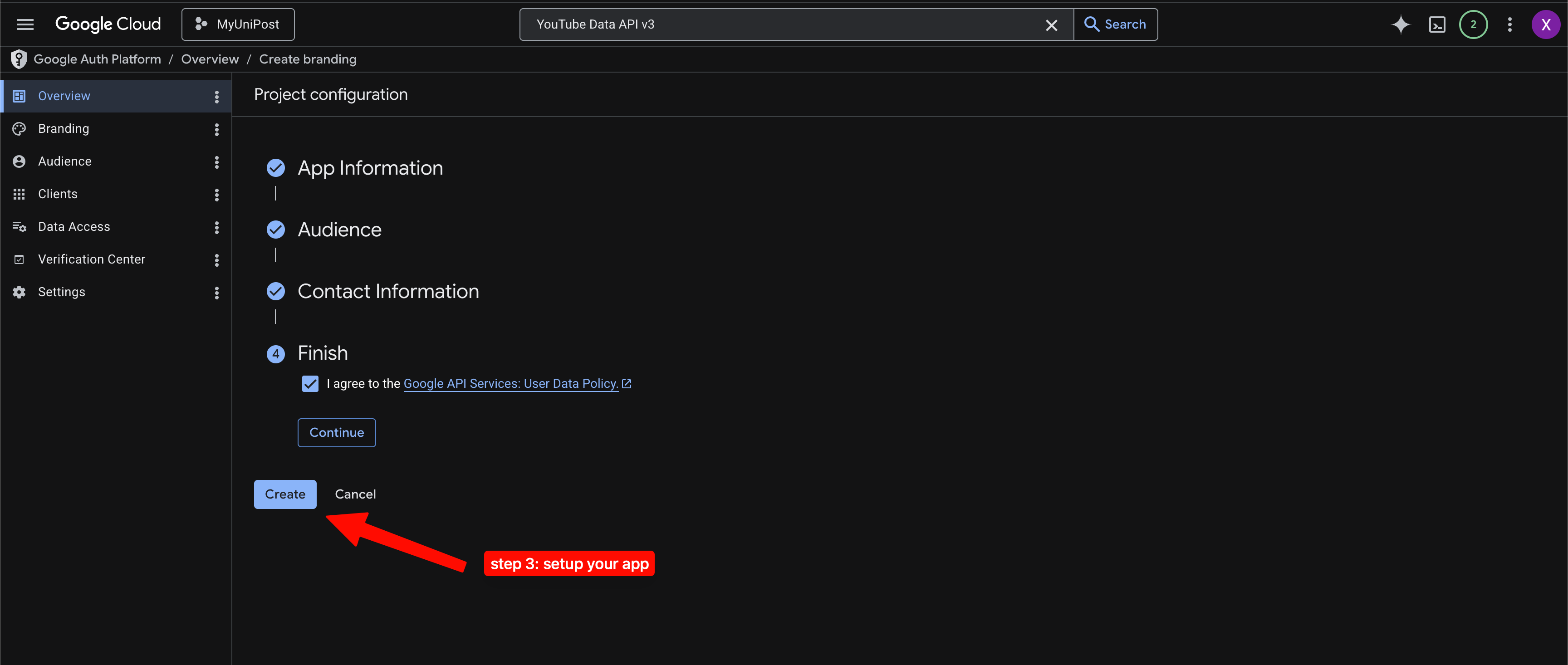Click the Settings gear icon
Screen dimensions: 1568x665
19,292
